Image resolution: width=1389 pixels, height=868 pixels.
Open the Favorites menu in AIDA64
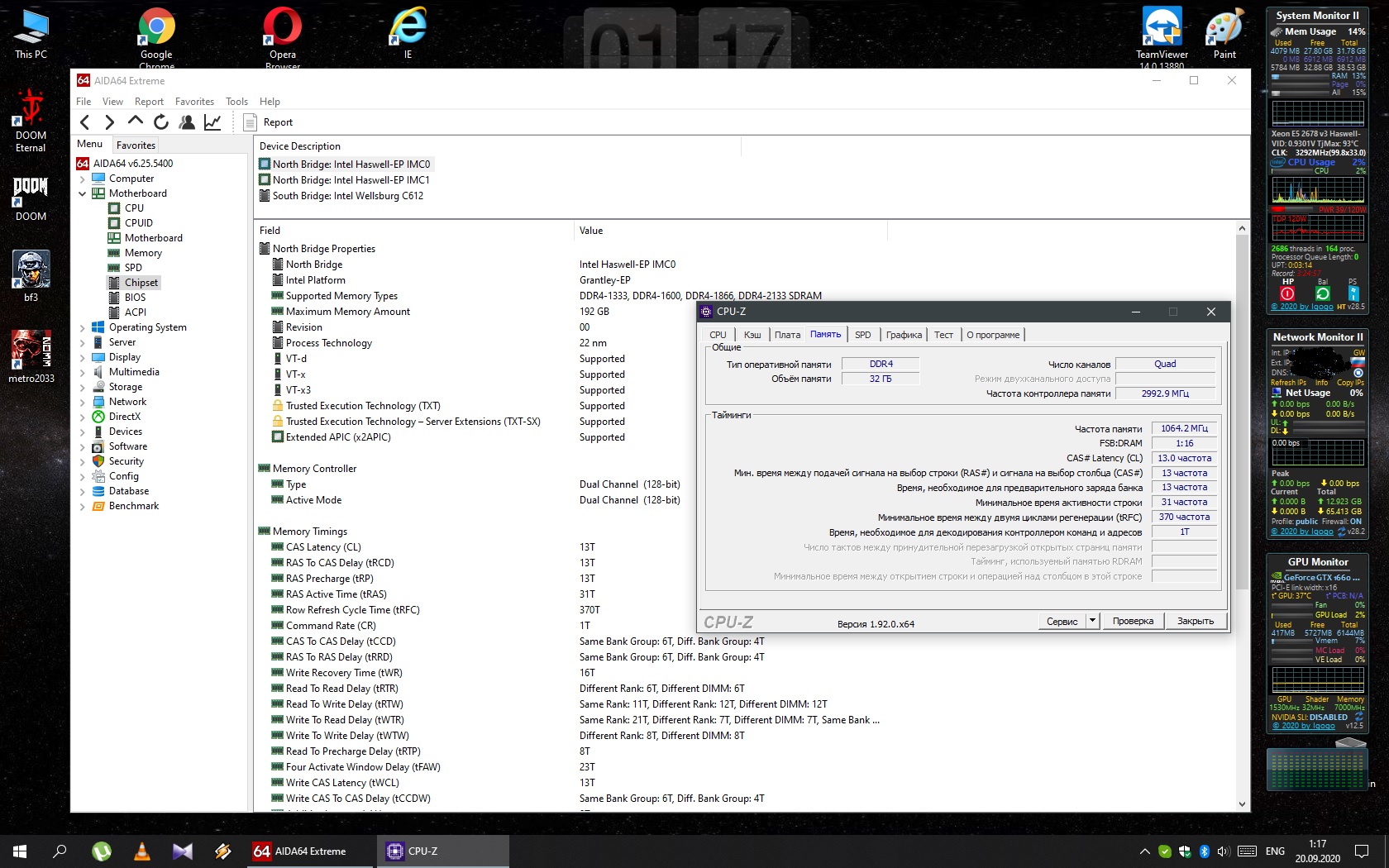[x=194, y=102]
